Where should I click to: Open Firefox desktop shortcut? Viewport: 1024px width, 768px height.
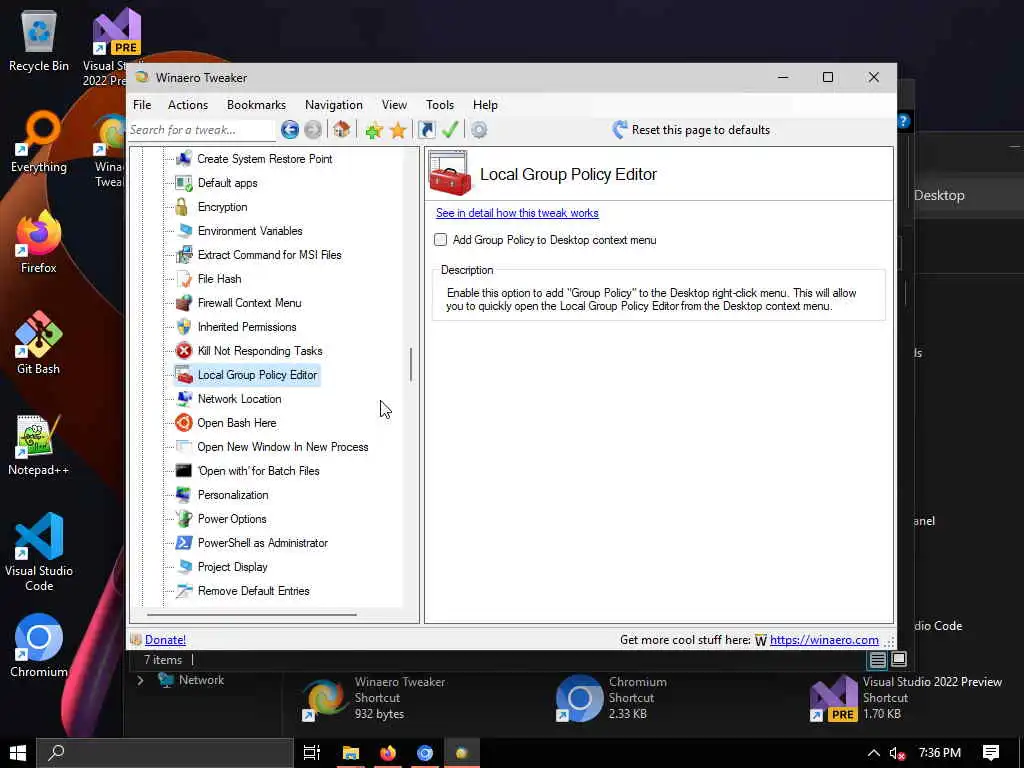(x=39, y=242)
